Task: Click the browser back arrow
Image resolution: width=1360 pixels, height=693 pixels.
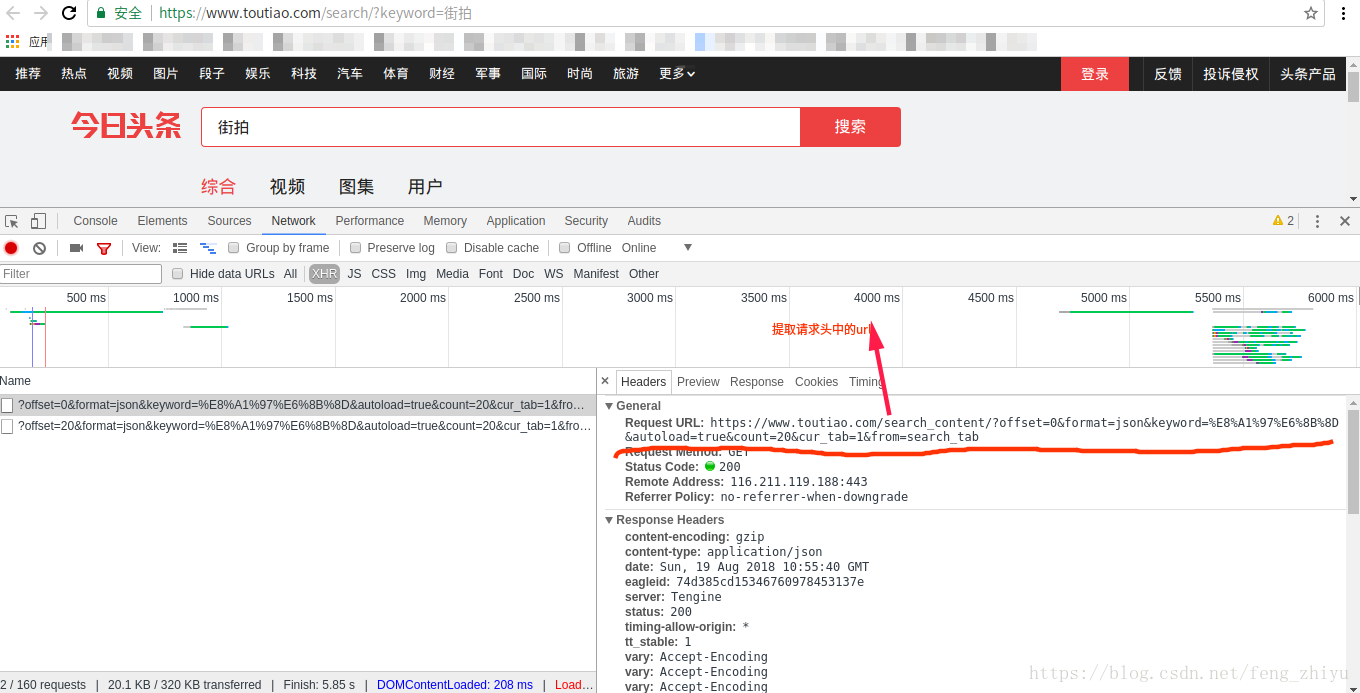Action: click(13, 13)
